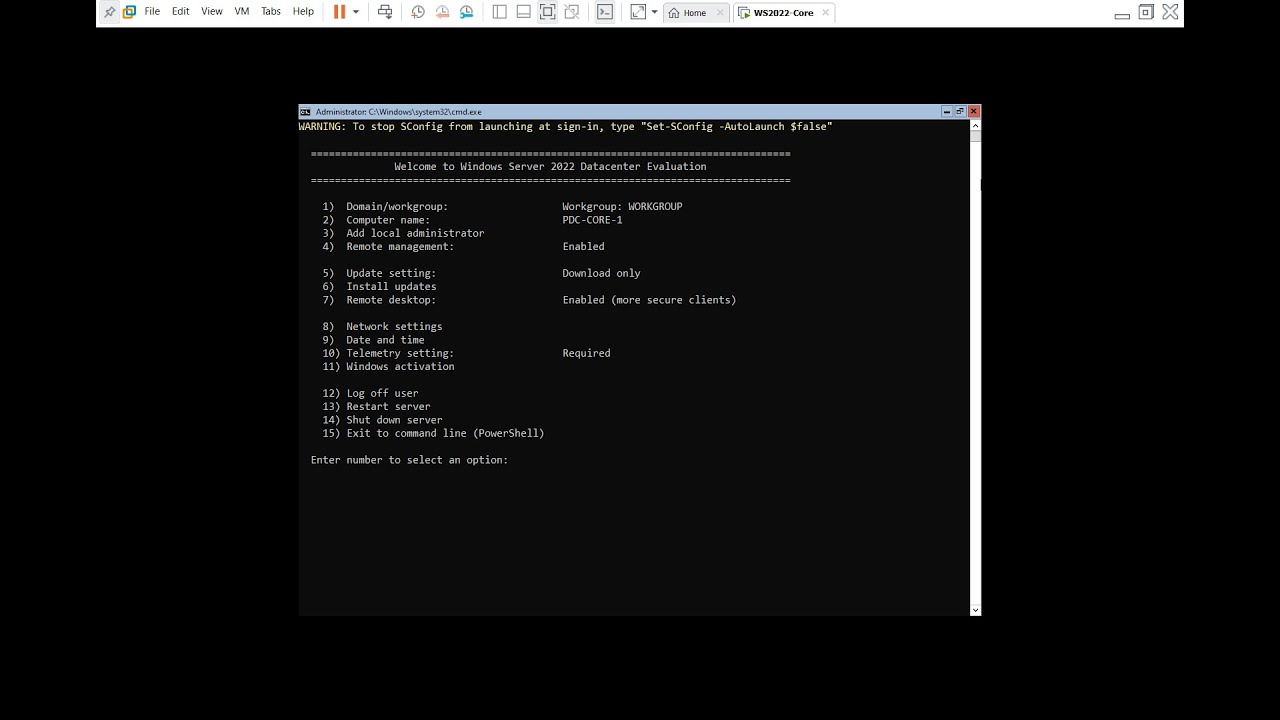Click the 'PDC-CORE-1' computer name value
The width and height of the screenshot is (1280, 720).
[x=592, y=220]
